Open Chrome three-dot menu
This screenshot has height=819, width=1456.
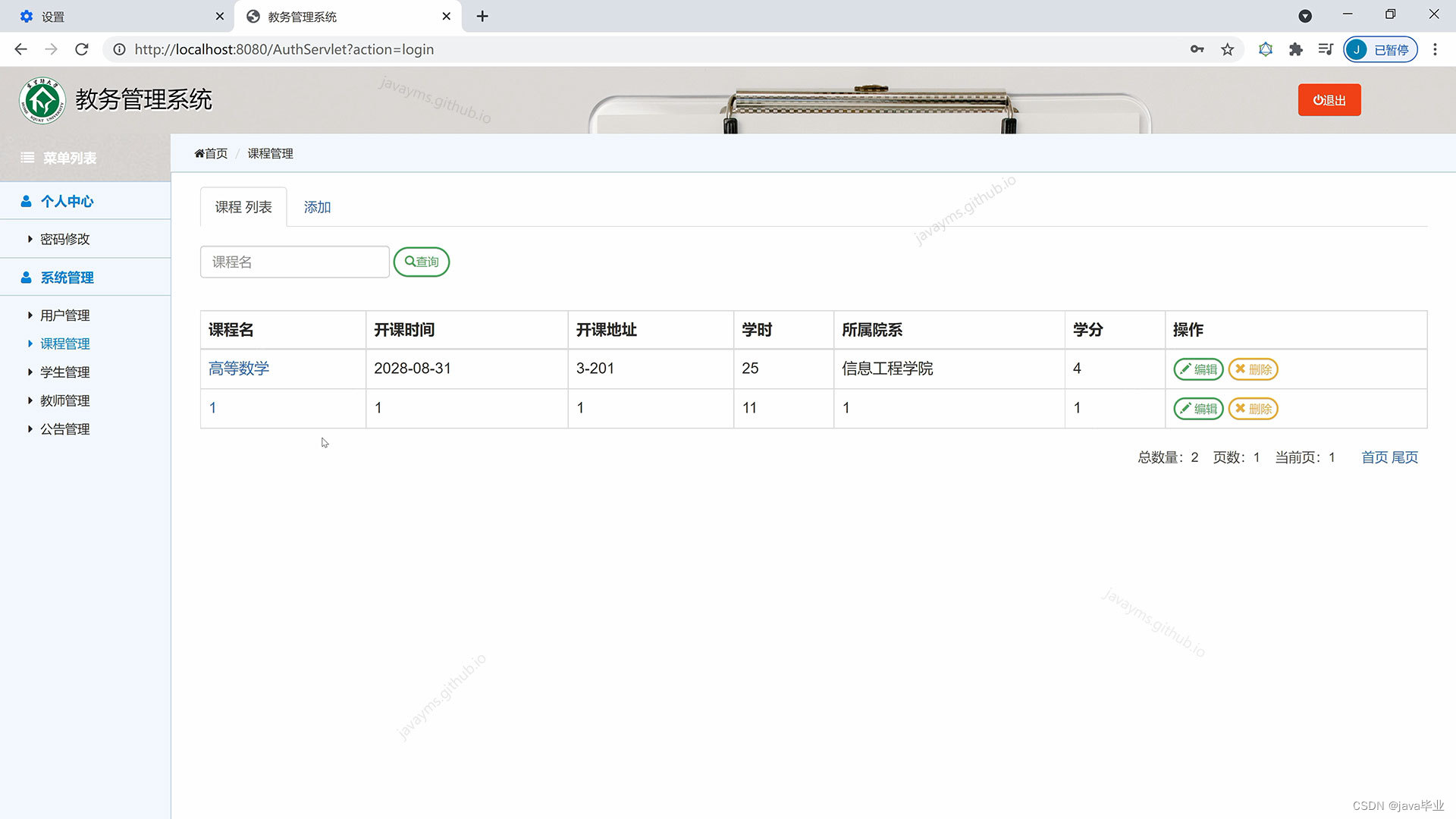tap(1435, 49)
